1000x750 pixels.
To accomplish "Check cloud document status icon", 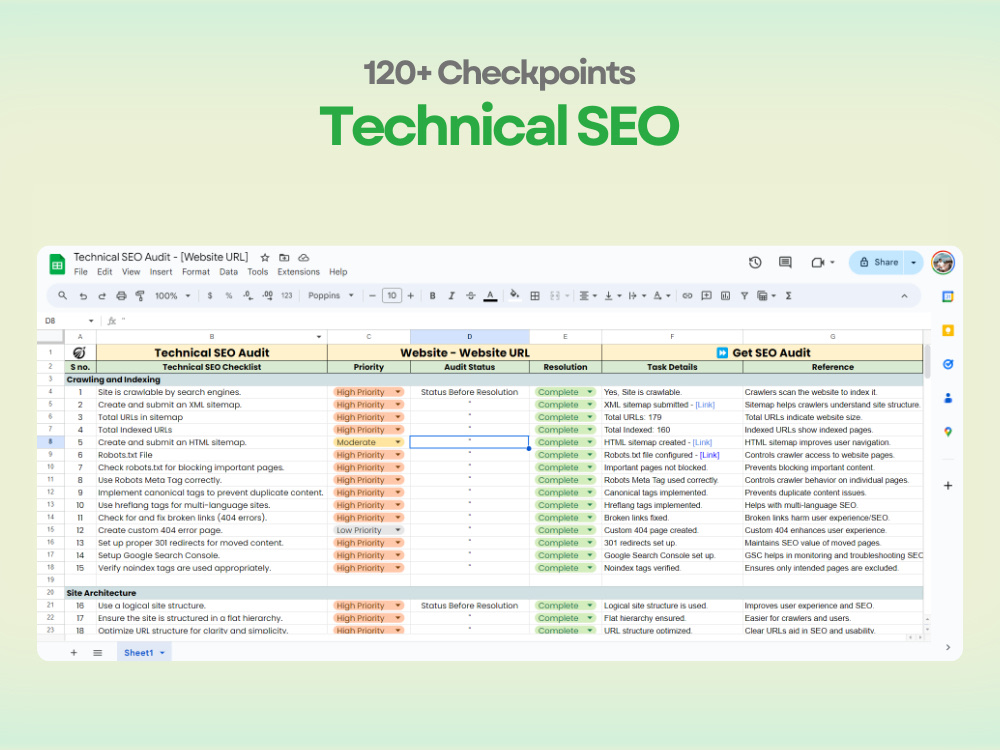I will point(304,258).
